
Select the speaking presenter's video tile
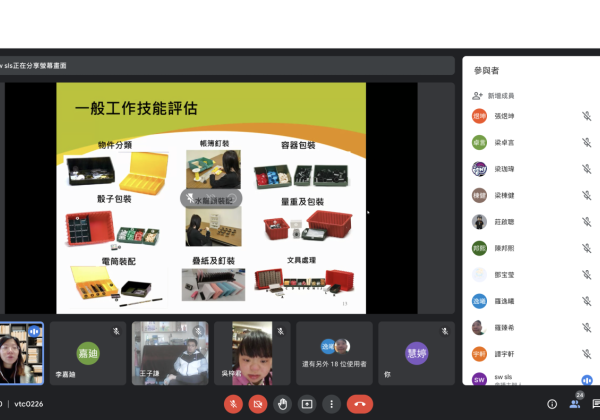[x=21, y=353]
